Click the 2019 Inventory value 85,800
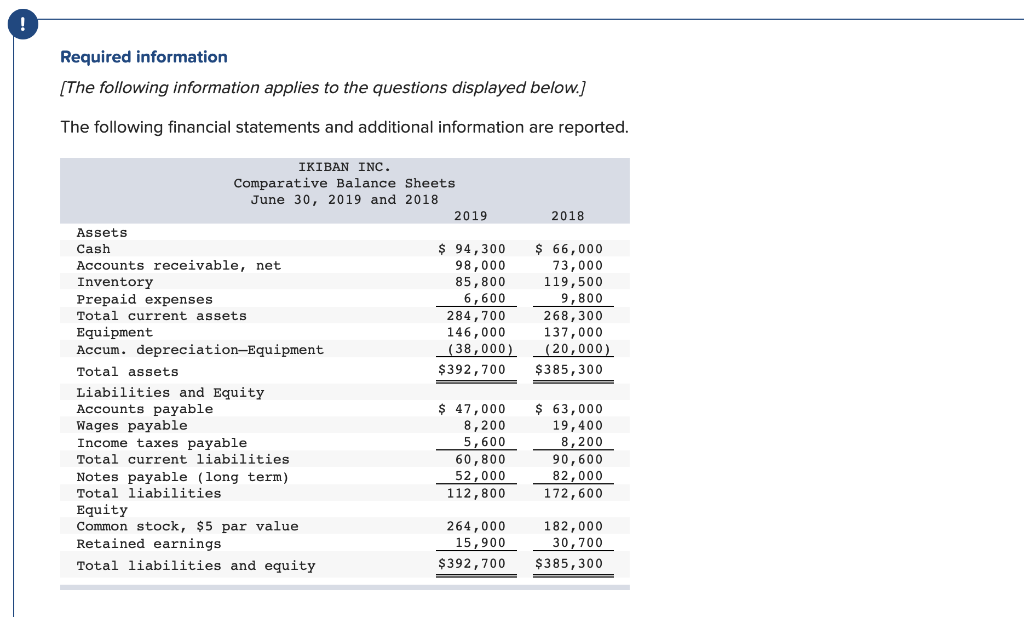 [480, 282]
